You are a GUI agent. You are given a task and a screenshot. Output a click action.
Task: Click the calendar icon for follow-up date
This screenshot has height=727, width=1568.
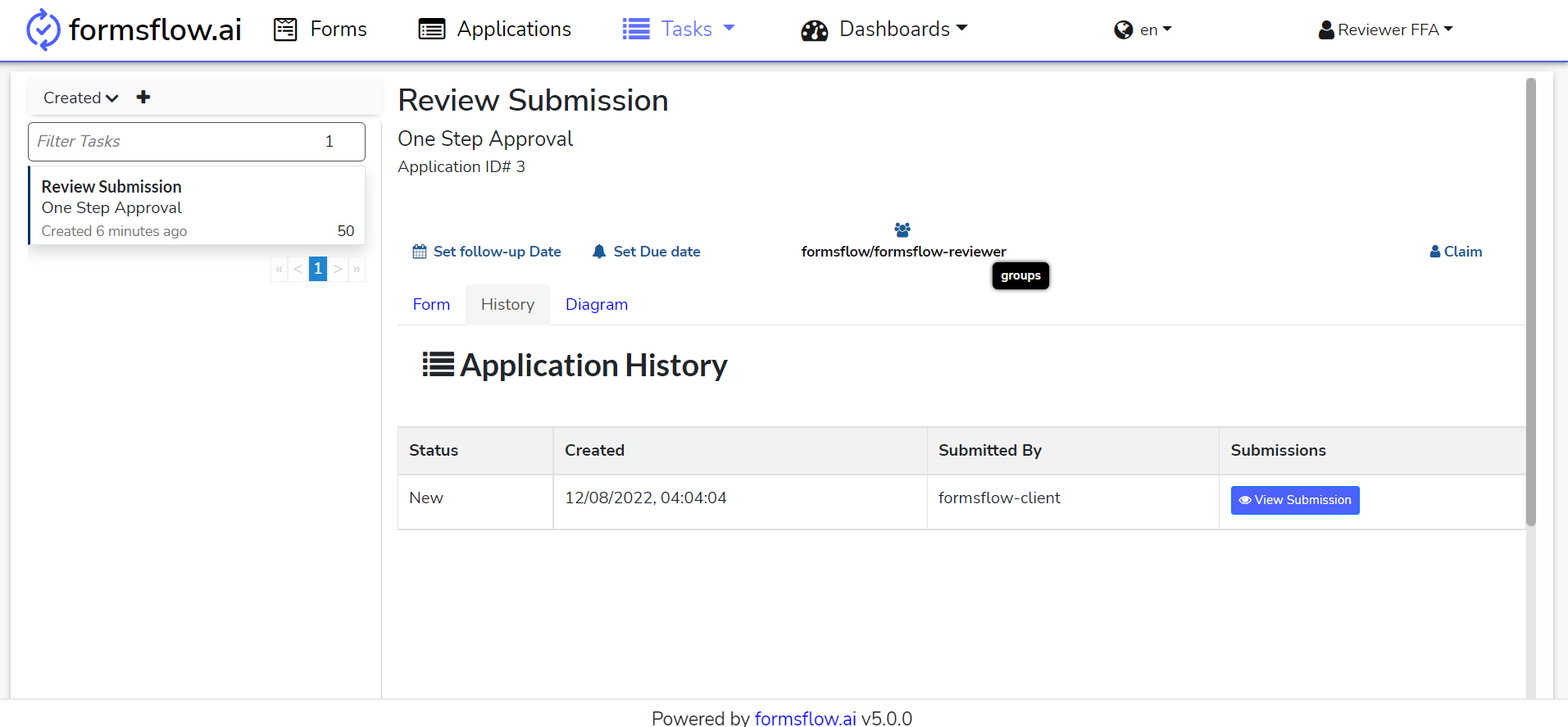pos(420,252)
